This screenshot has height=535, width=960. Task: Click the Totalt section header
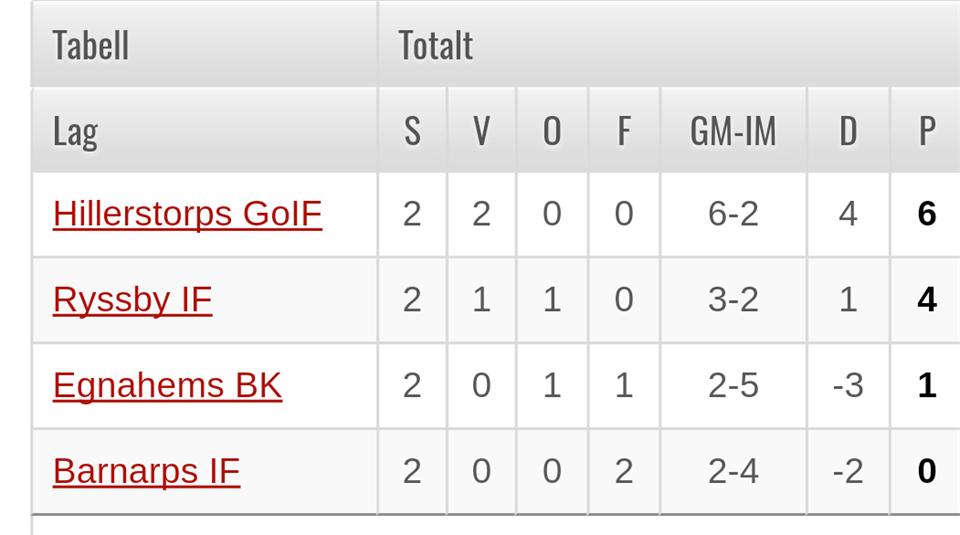[x=435, y=45]
